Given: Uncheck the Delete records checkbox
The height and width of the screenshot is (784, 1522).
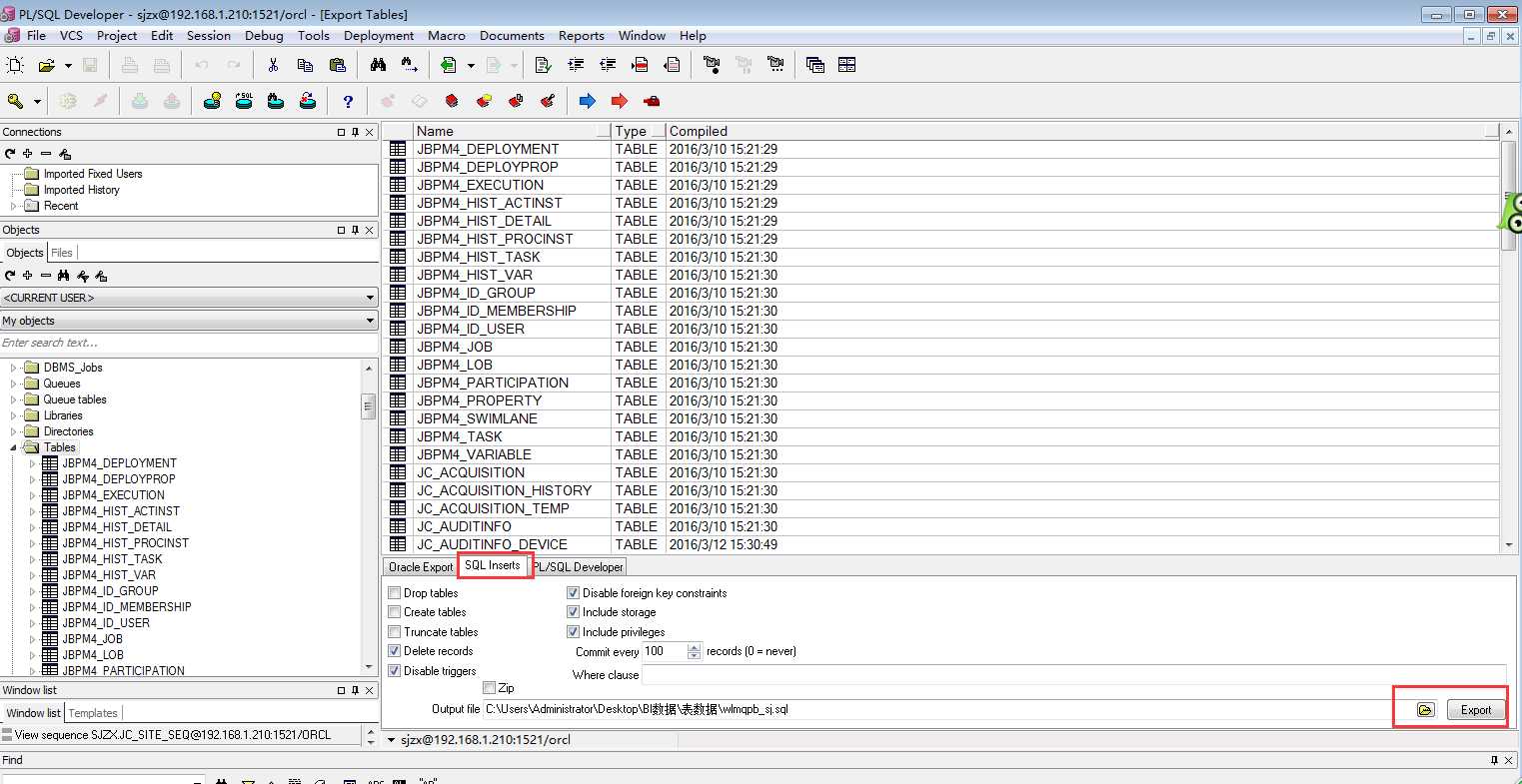Looking at the screenshot, I should tap(395, 651).
